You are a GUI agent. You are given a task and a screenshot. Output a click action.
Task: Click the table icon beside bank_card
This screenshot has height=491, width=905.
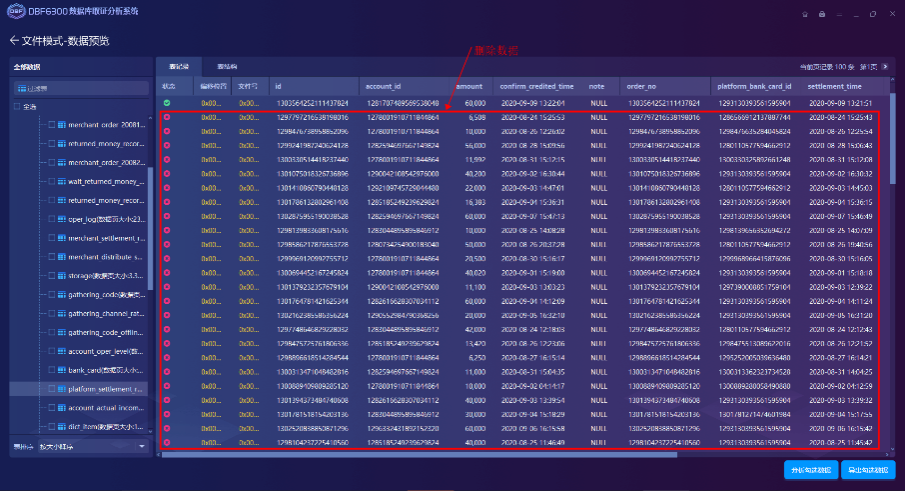pyautogui.click(x=61, y=370)
